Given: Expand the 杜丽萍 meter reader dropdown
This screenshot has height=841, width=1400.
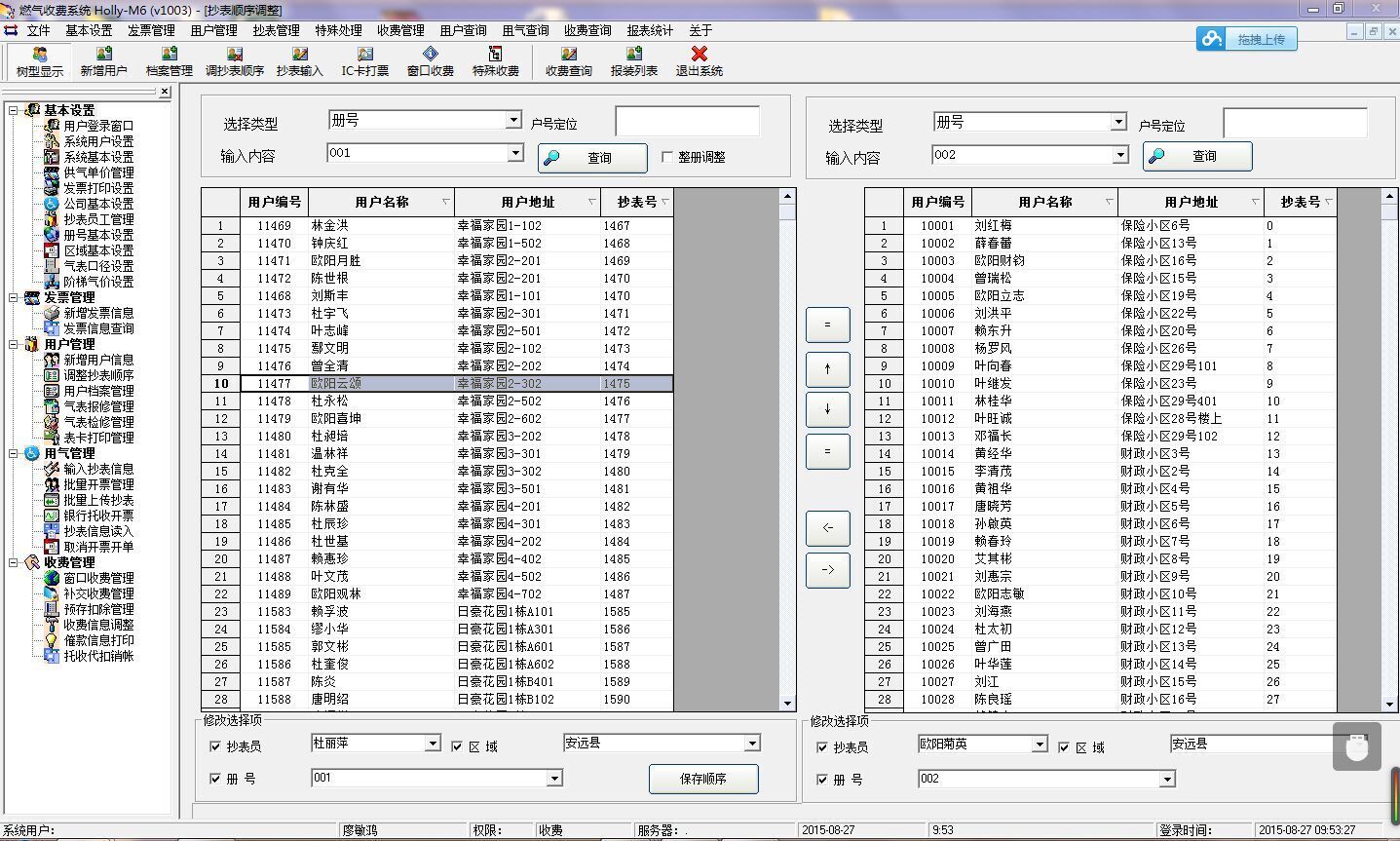Looking at the screenshot, I should point(433,744).
